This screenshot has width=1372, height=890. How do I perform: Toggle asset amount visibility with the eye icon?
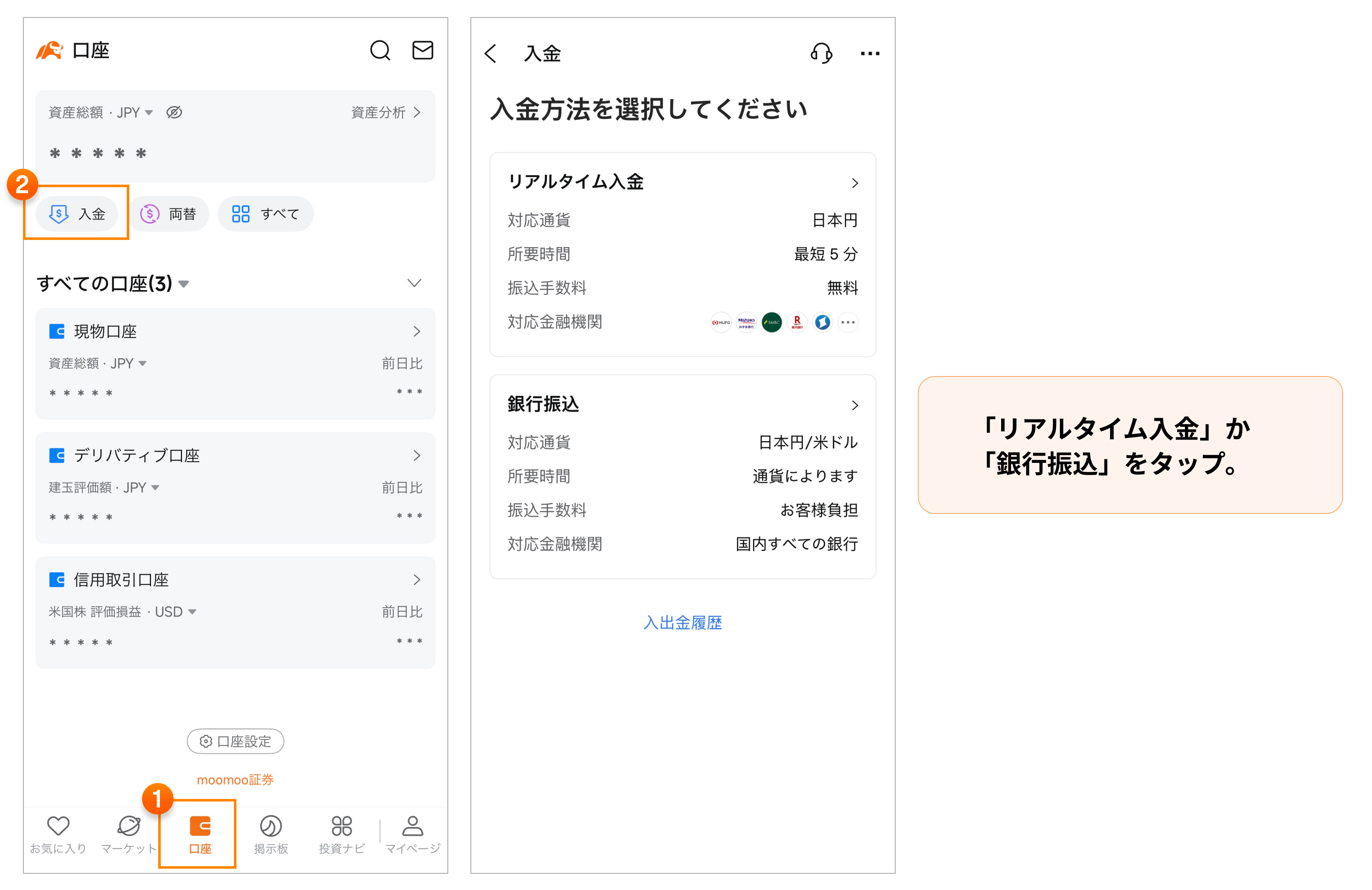click(x=174, y=112)
